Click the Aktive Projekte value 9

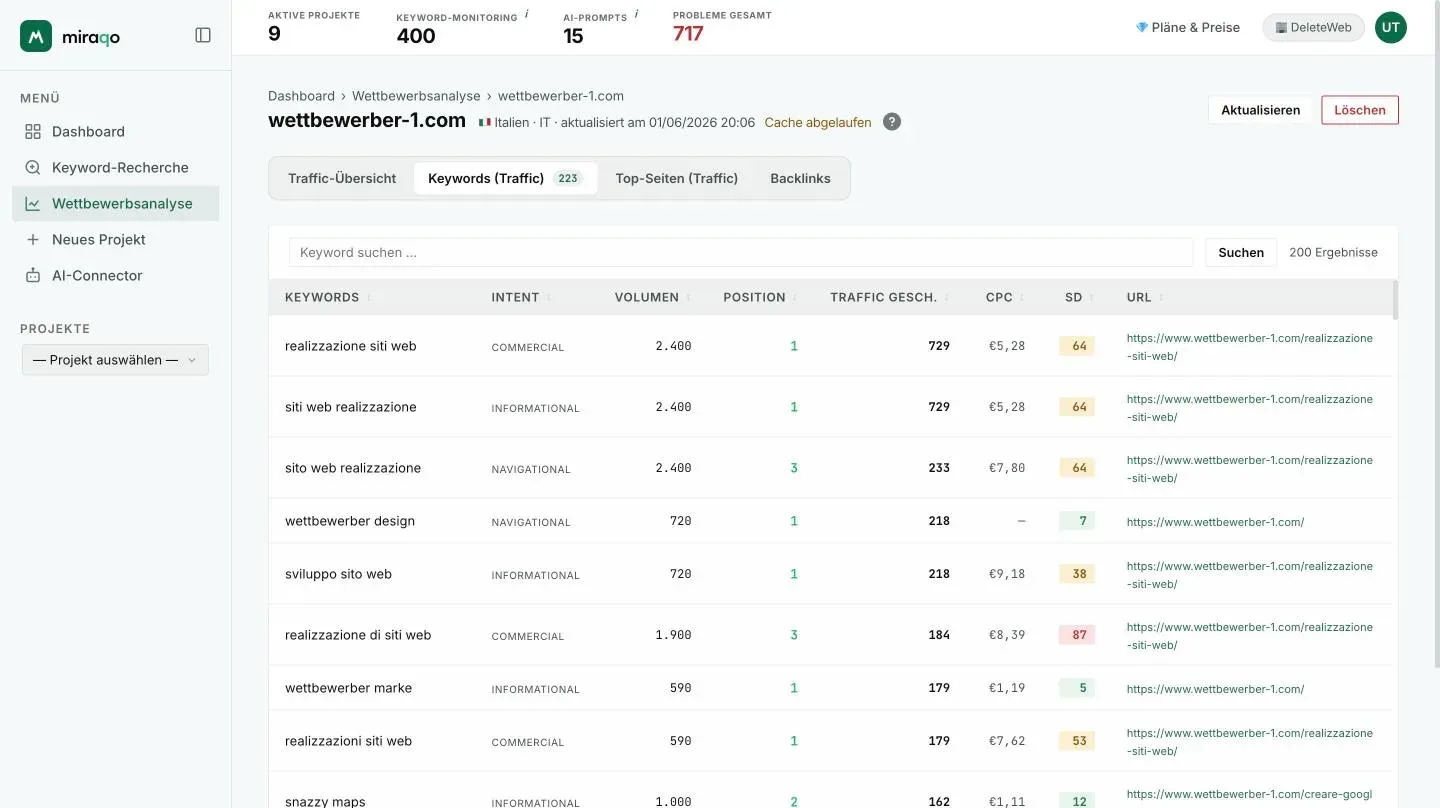[274, 34]
